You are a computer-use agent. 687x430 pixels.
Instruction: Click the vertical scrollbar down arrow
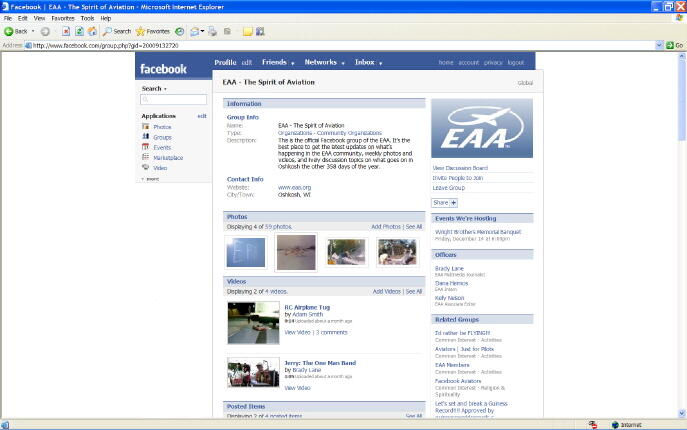point(682,413)
